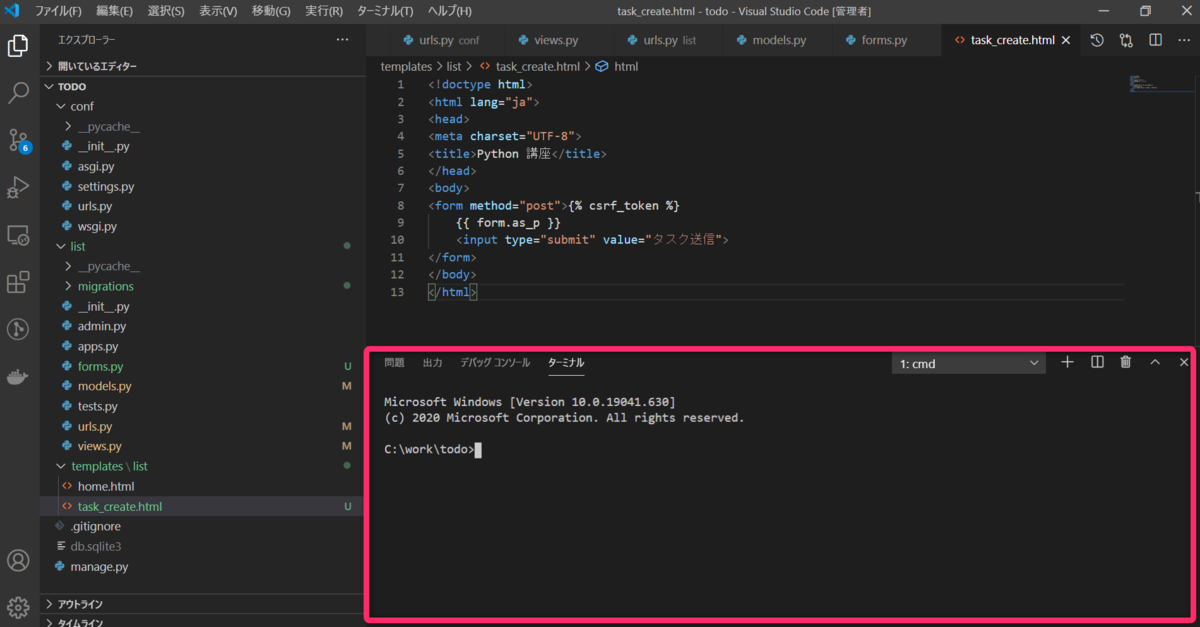Viewport: 1200px width, 627px height.
Task: Open the Explorer view in the activity bar
Action: coord(18,45)
